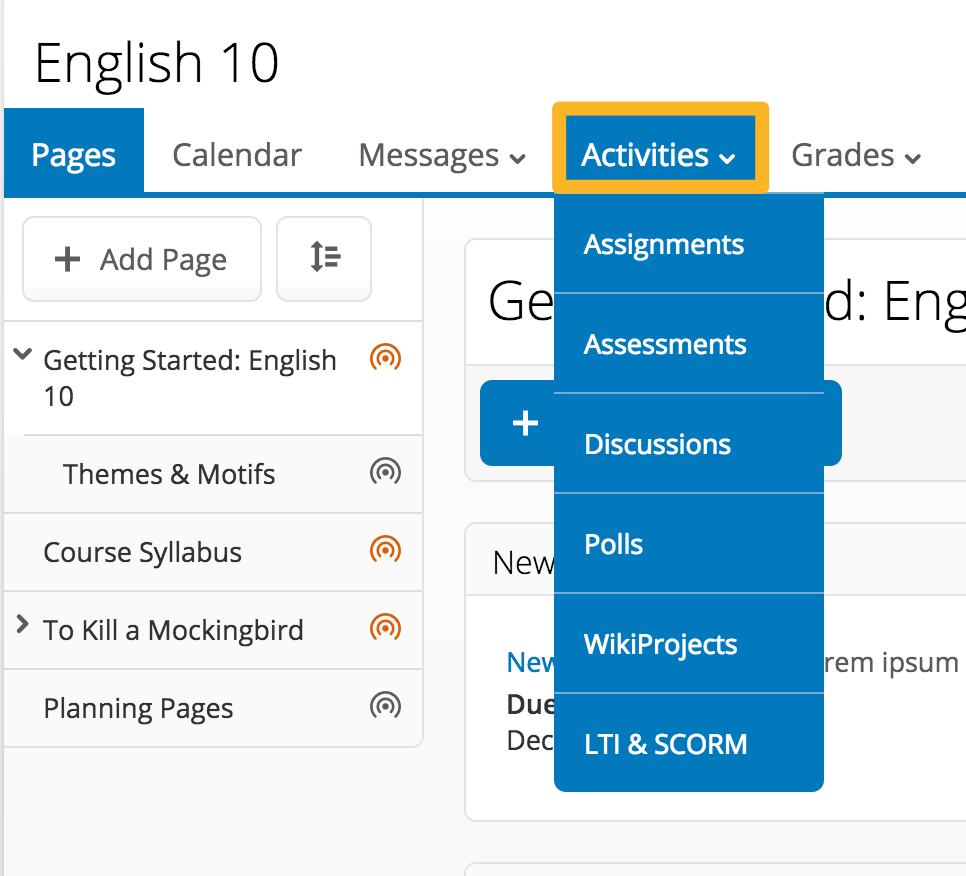Toggle publish status for Getting Started: English 10

tap(385, 358)
